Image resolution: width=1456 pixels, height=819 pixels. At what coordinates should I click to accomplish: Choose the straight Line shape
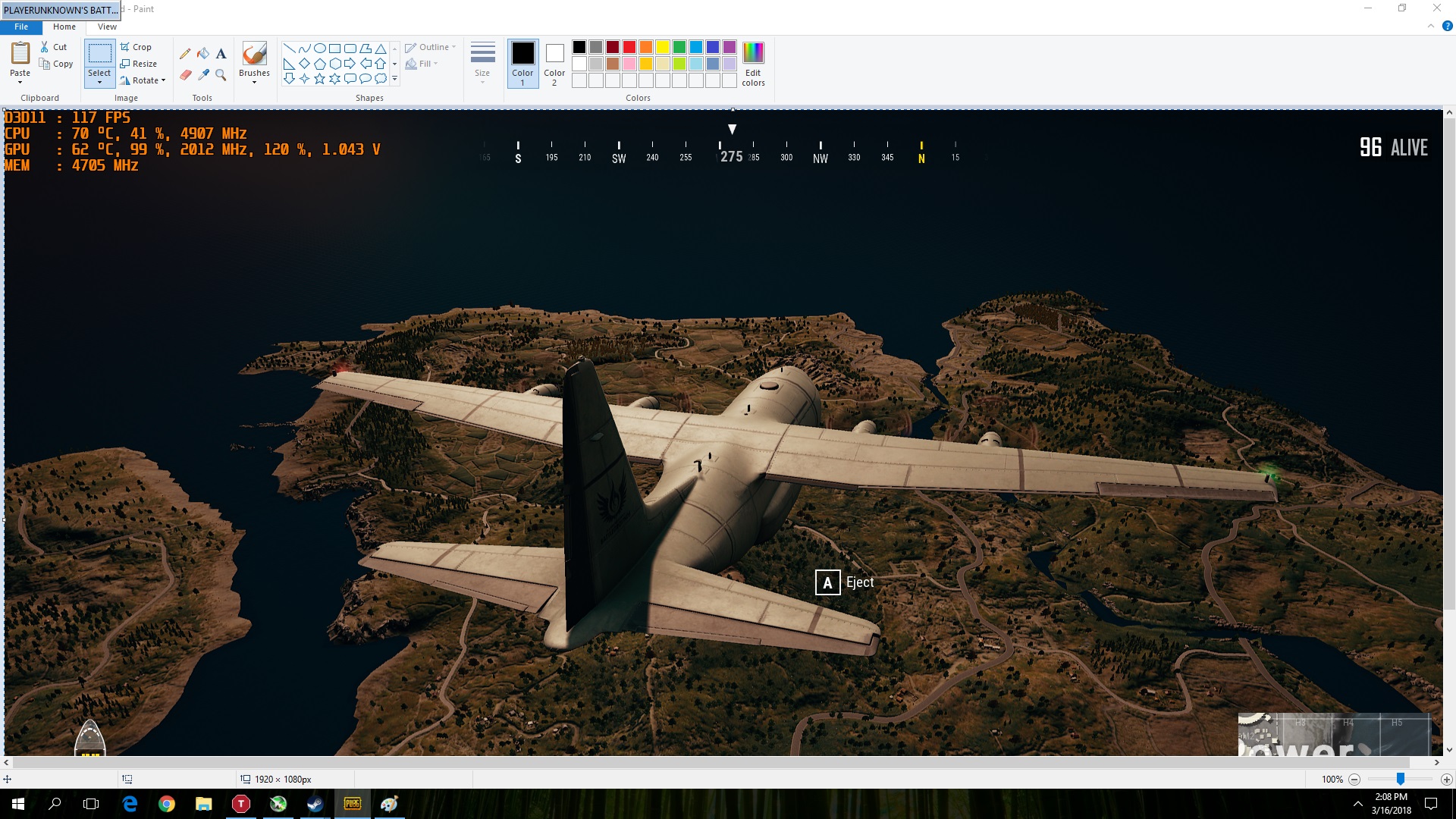coord(289,49)
